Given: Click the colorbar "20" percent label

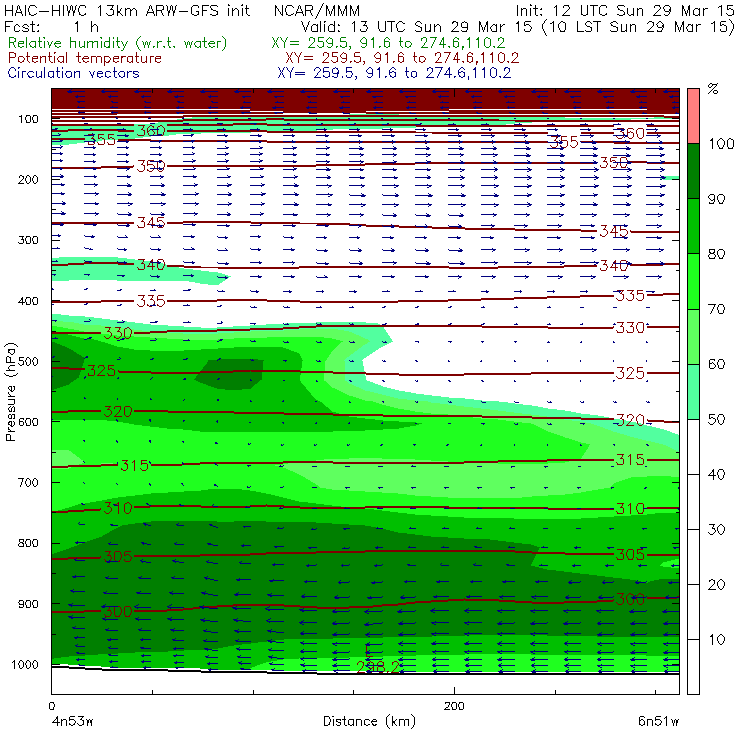Looking at the screenshot, I should point(716,585).
